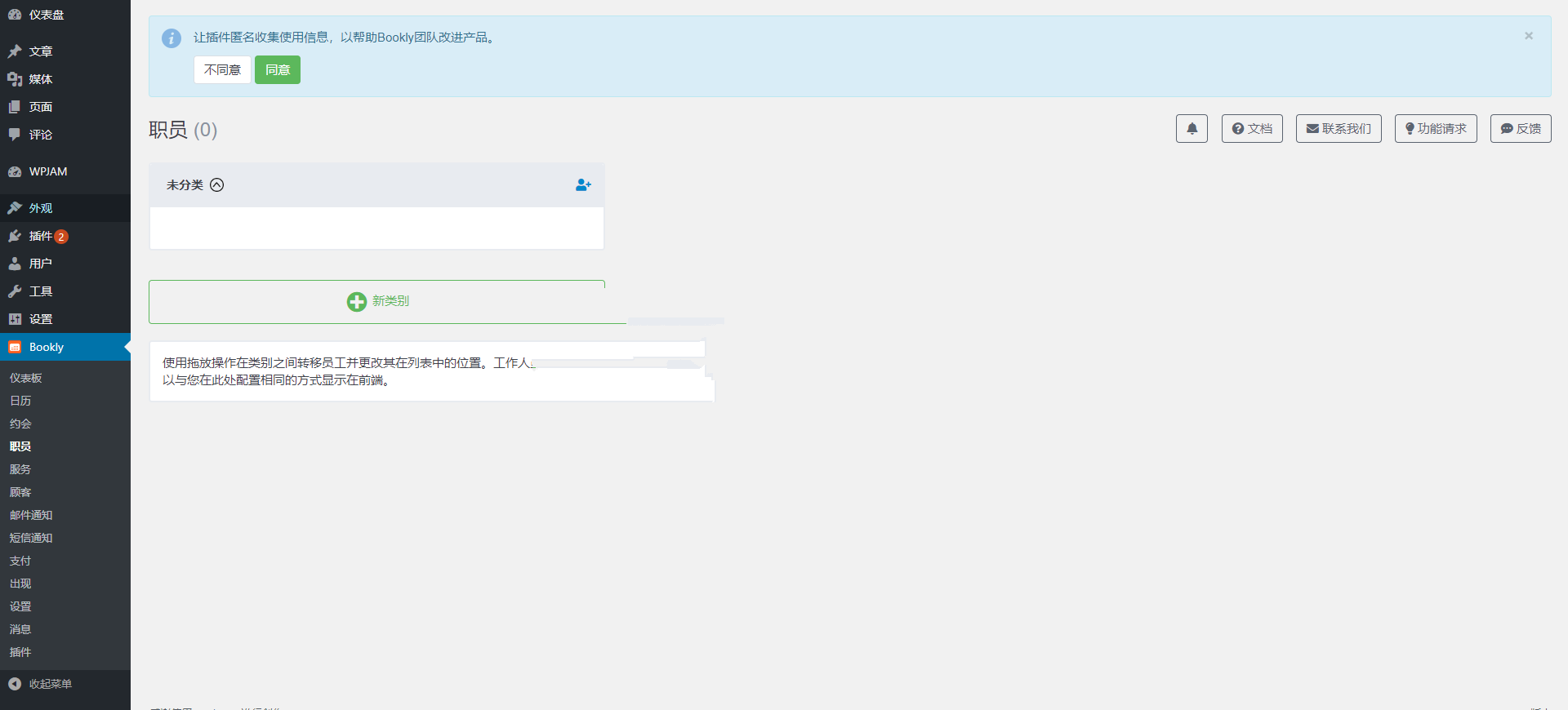This screenshot has width=1568, height=710.
Task: Click the 反馈 feedback button
Action: tap(1520, 129)
